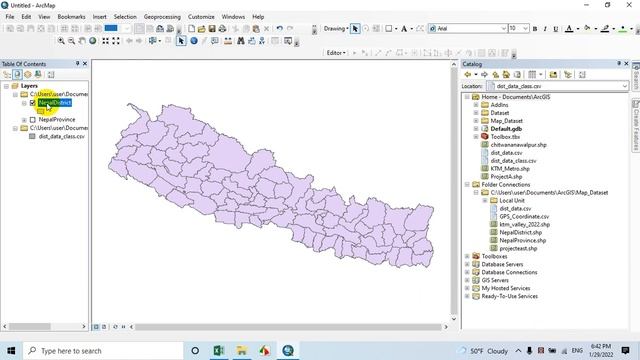Image resolution: width=640 pixels, height=360 pixels.
Task: Click the Full Extent globe icon
Action: click(x=93, y=41)
